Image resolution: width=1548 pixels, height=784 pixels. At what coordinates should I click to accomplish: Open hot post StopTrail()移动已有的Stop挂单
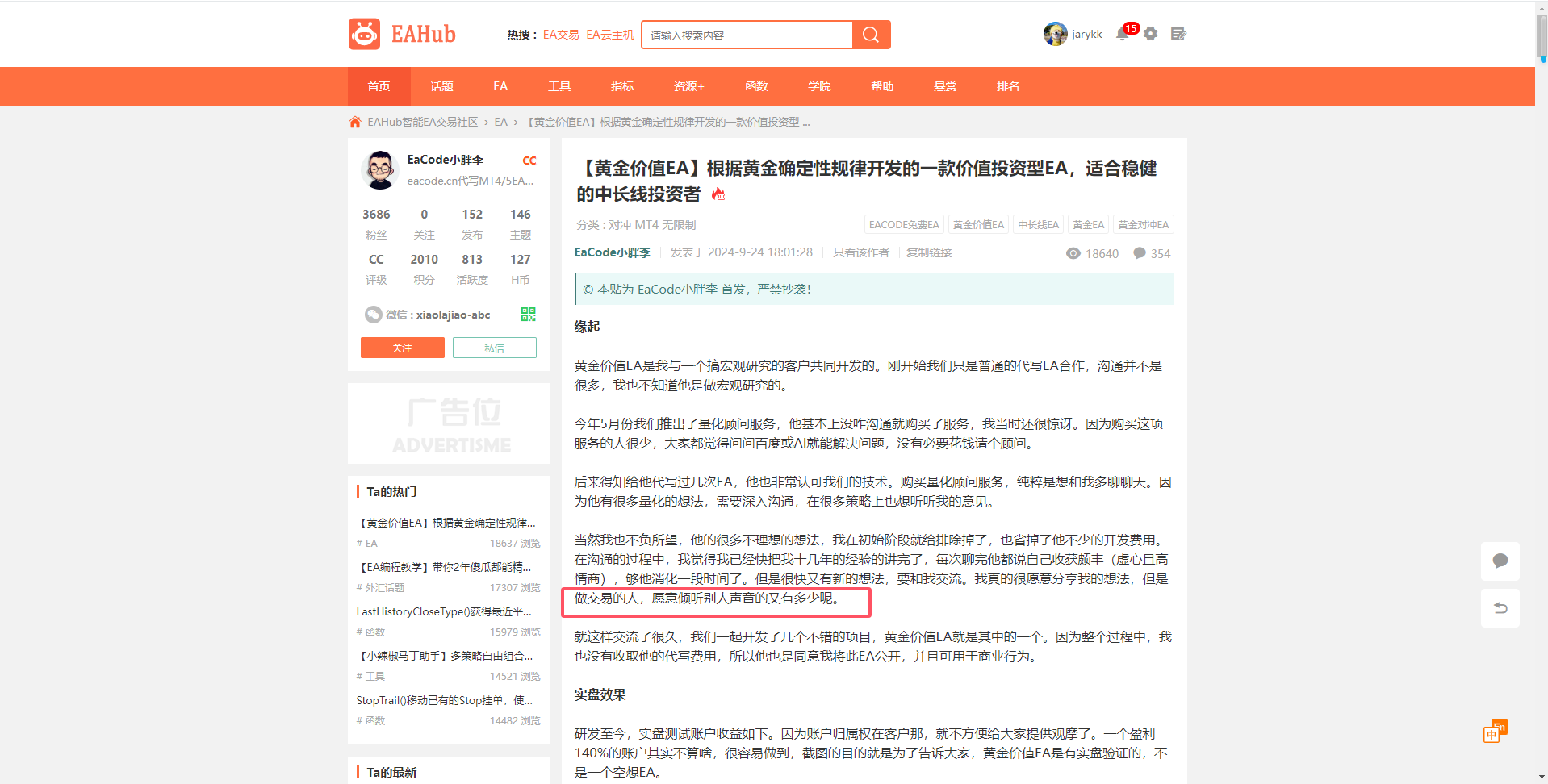pyautogui.click(x=445, y=700)
